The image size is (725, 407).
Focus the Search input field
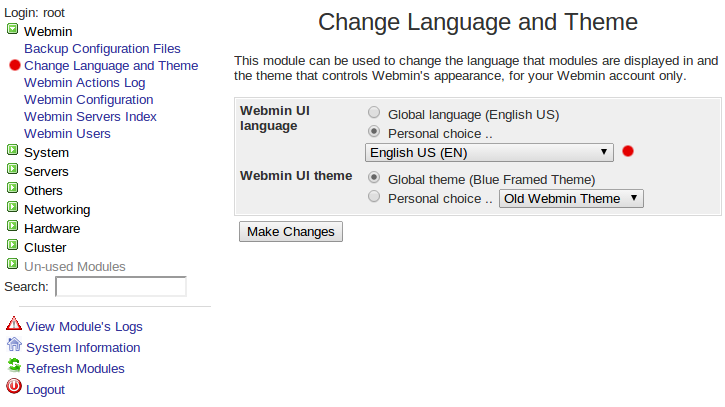tap(121, 286)
